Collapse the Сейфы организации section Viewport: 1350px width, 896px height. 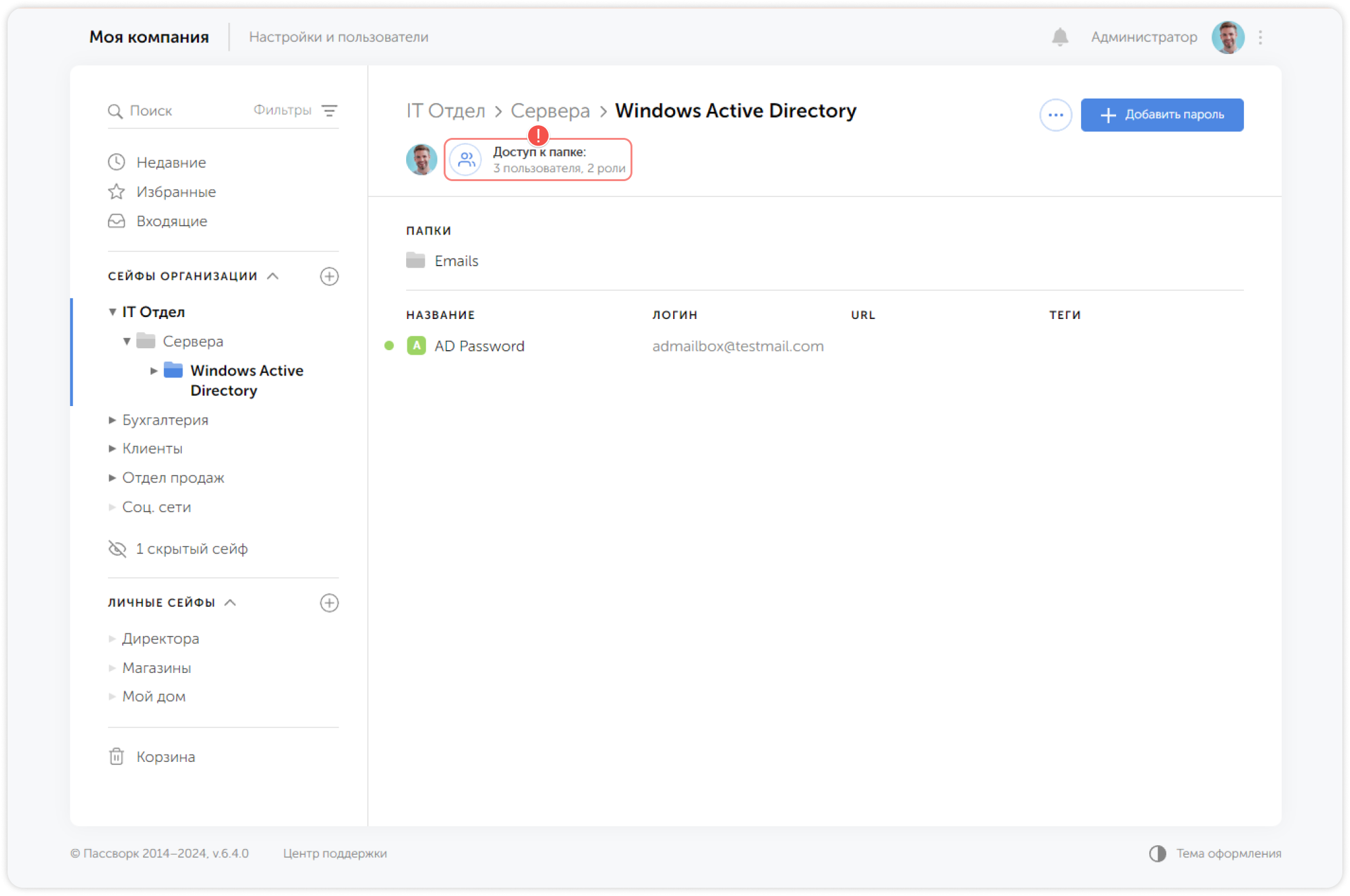273,276
